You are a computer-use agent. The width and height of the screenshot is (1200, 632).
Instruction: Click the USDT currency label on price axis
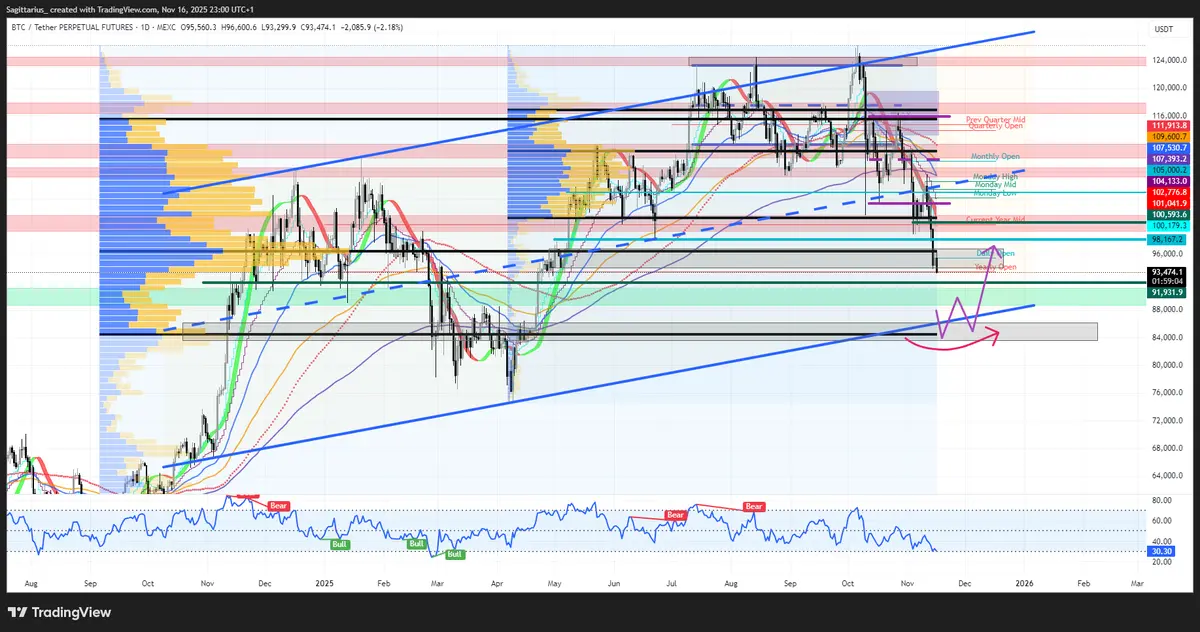tap(1164, 30)
